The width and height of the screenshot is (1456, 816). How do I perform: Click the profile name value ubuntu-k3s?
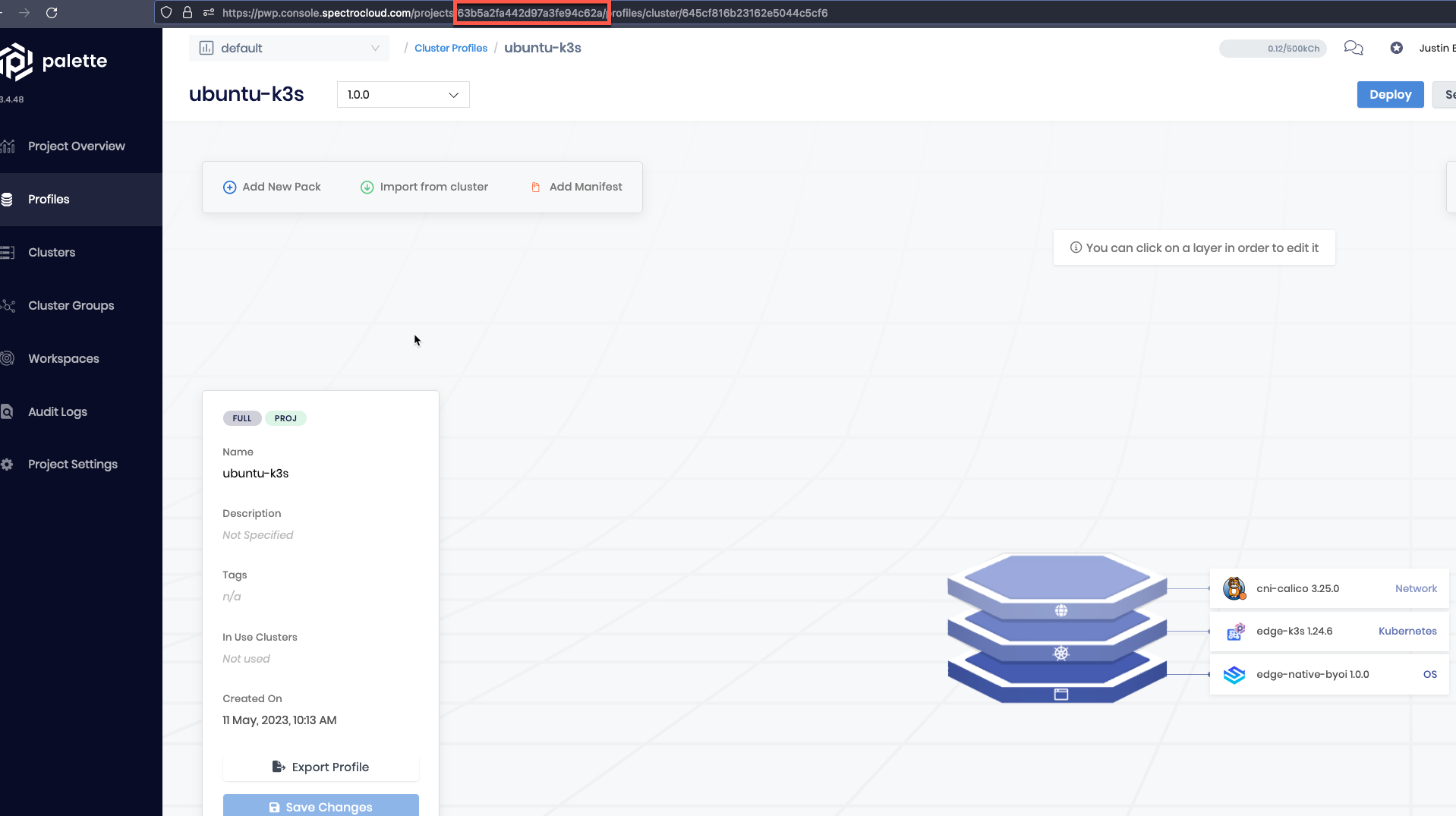pyautogui.click(x=256, y=473)
